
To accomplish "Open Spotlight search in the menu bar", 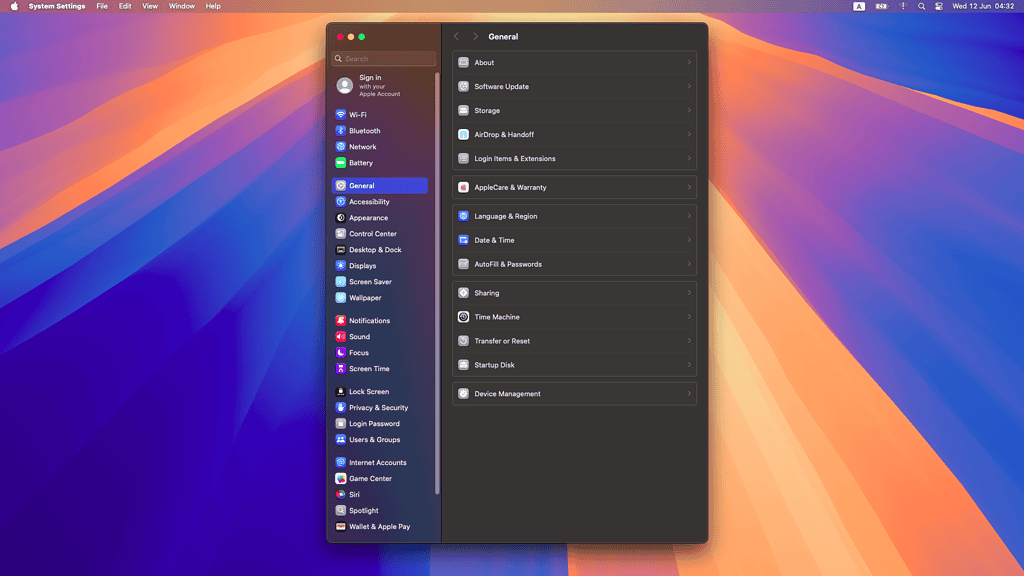I will coord(921,6).
